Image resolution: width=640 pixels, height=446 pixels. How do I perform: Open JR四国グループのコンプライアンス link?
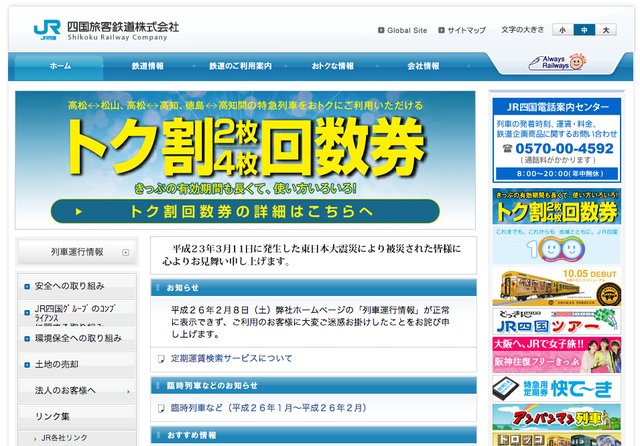coord(78,313)
